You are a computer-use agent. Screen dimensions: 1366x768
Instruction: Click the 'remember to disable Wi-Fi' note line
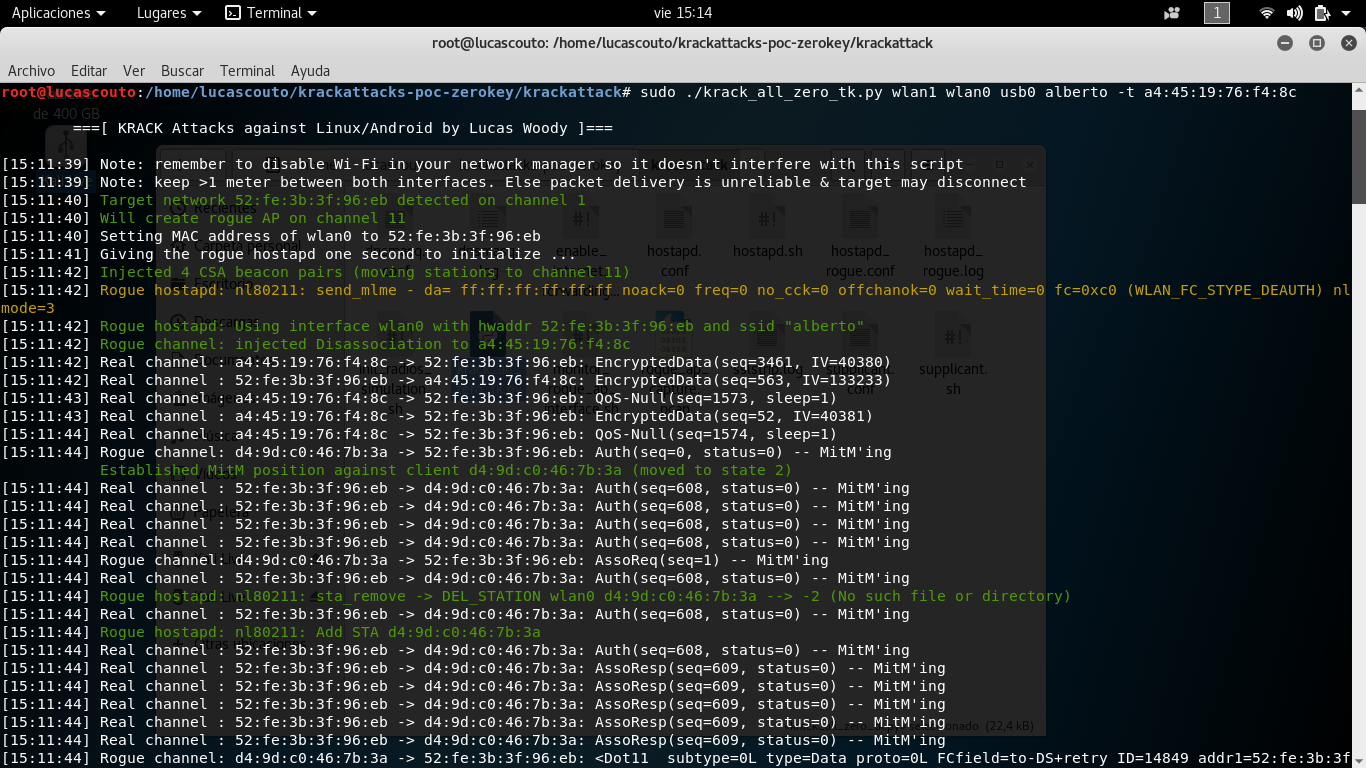[x=482, y=164]
